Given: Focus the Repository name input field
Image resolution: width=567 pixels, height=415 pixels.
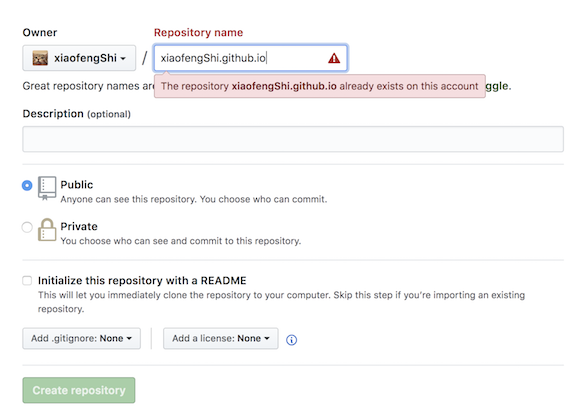Looking at the screenshot, I should coord(251,58).
